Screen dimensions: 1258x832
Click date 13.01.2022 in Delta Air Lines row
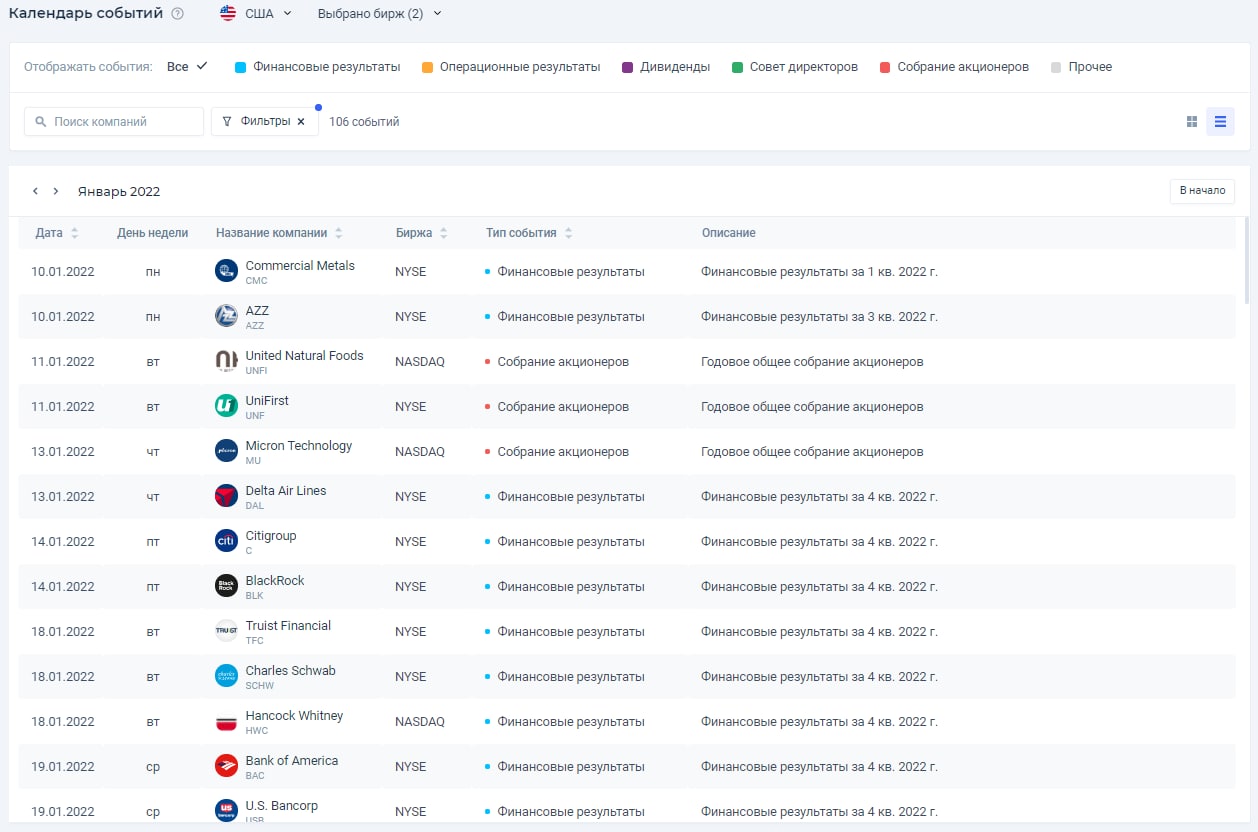63,497
